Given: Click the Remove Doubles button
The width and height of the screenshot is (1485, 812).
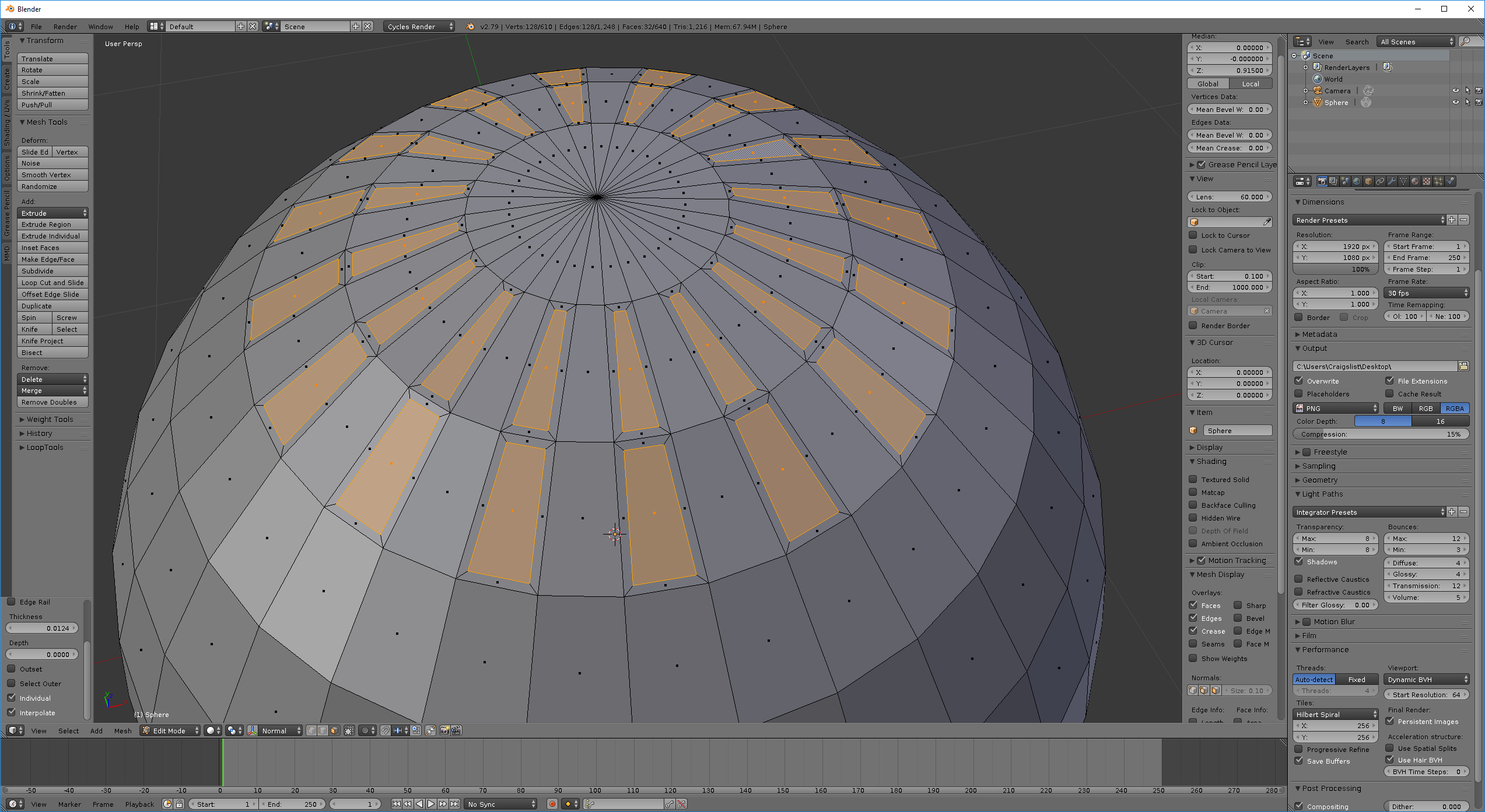Looking at the screenshot, I should (52, 402).
